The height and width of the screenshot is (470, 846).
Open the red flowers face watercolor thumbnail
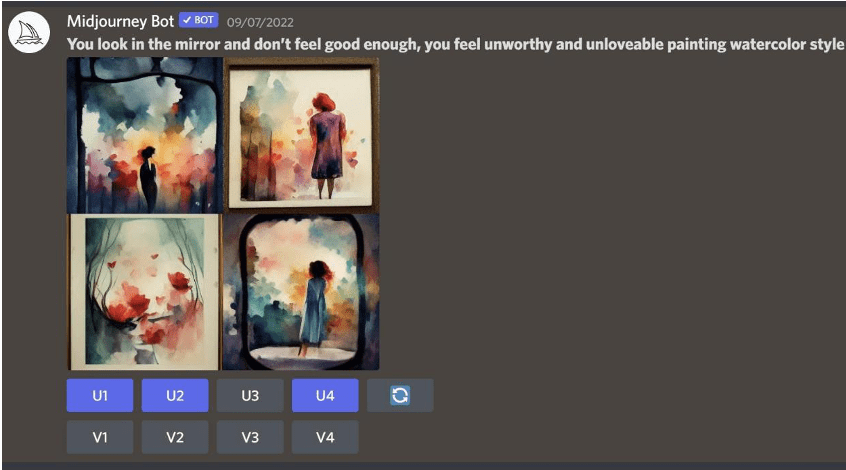tap(145, 292)
